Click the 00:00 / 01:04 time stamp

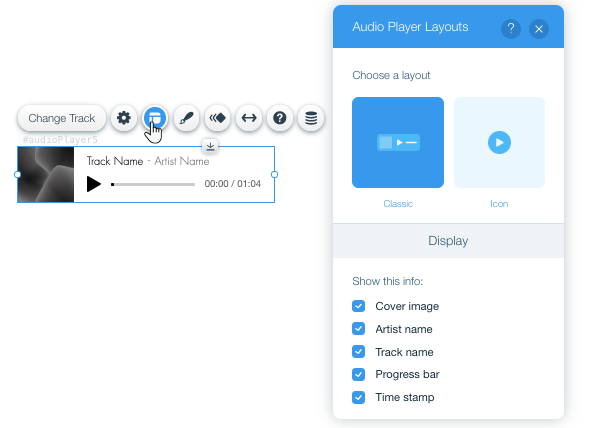pyautogui.click(x=233, y=184)
